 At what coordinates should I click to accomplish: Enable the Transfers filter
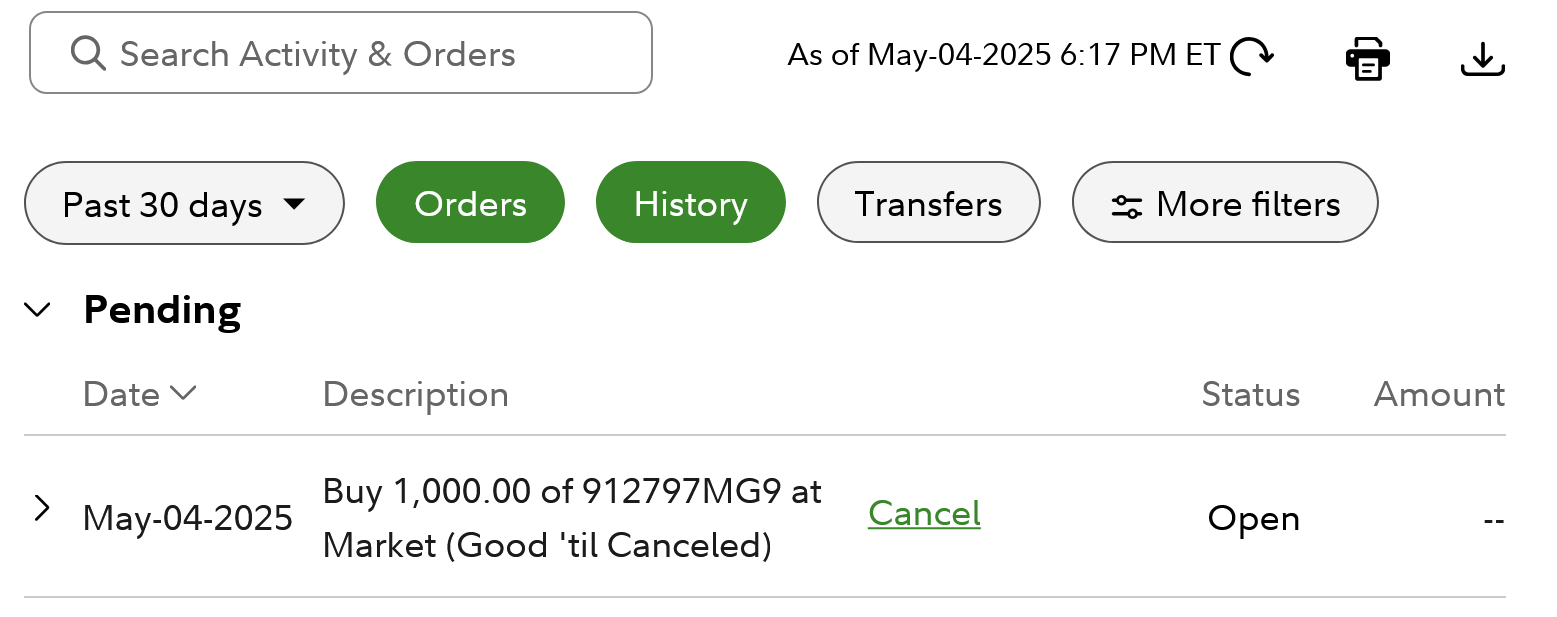(x=929, y=202)
